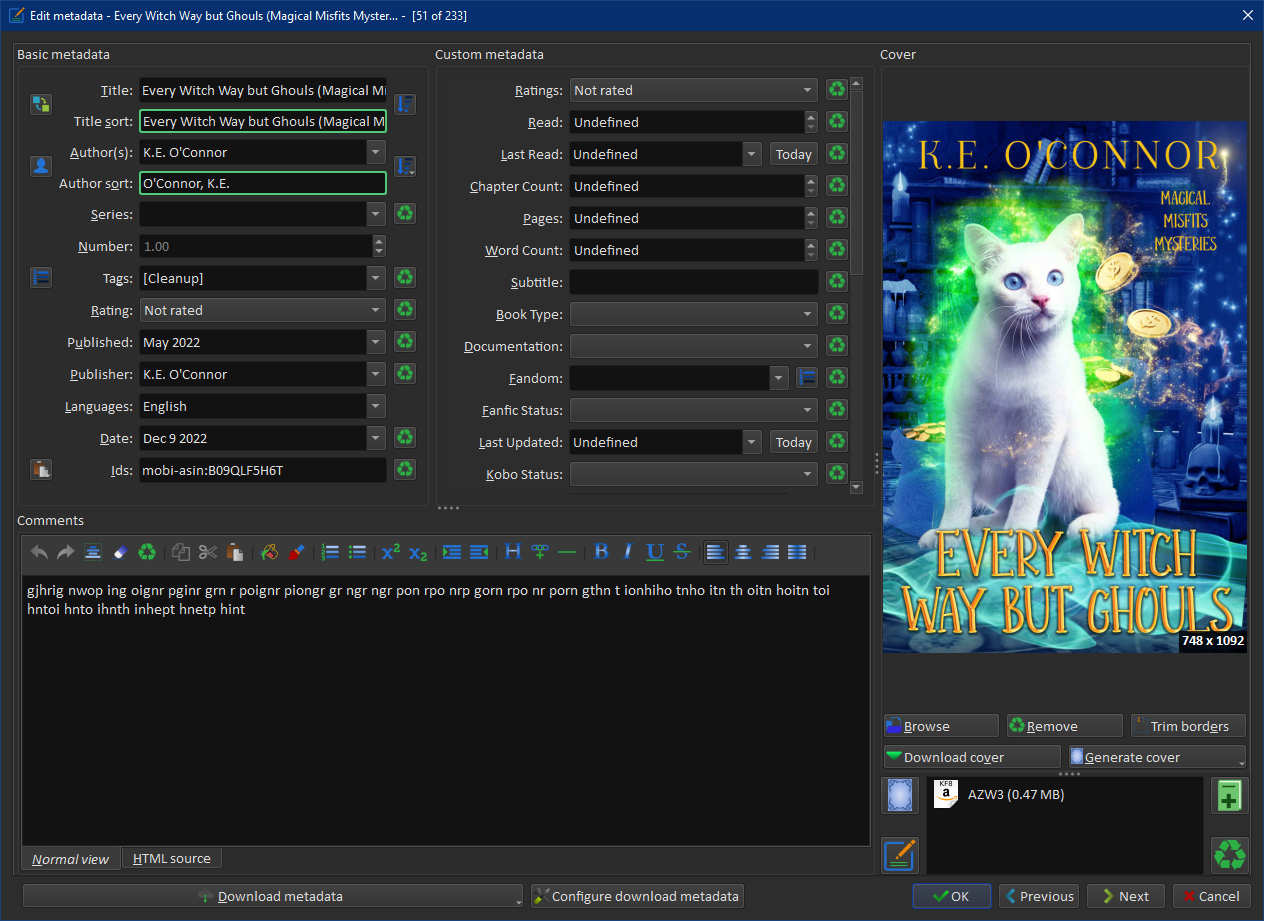Click in the Subtitle input field
Viewport: 1264px width, 921px height.
pyautogui.click(x=694, y=282)
